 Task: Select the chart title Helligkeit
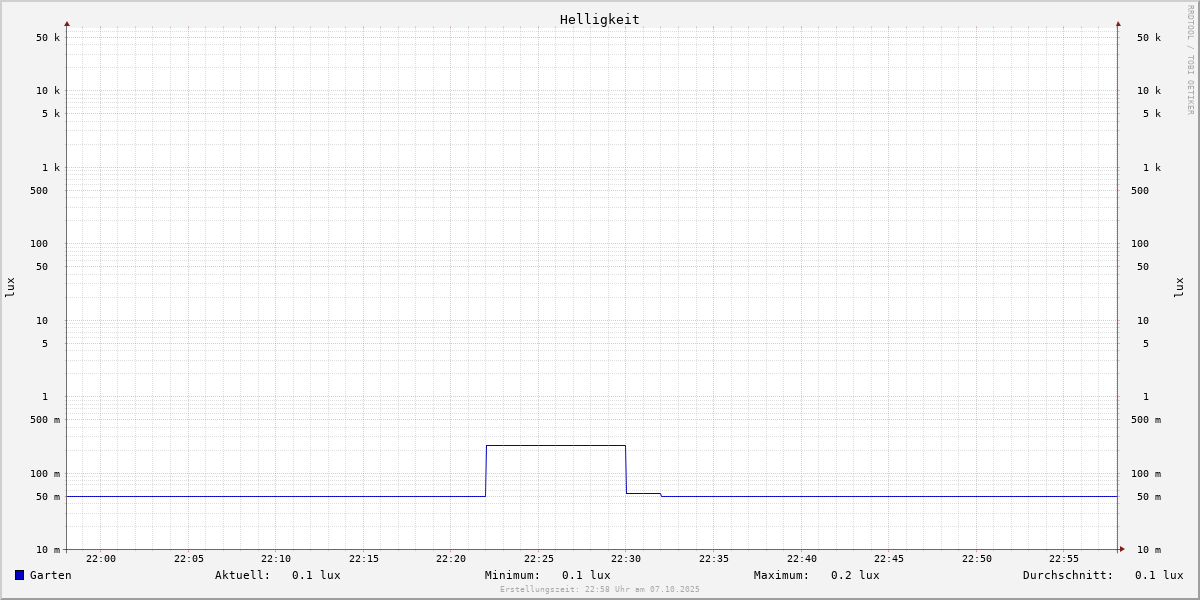click(600, 19)
